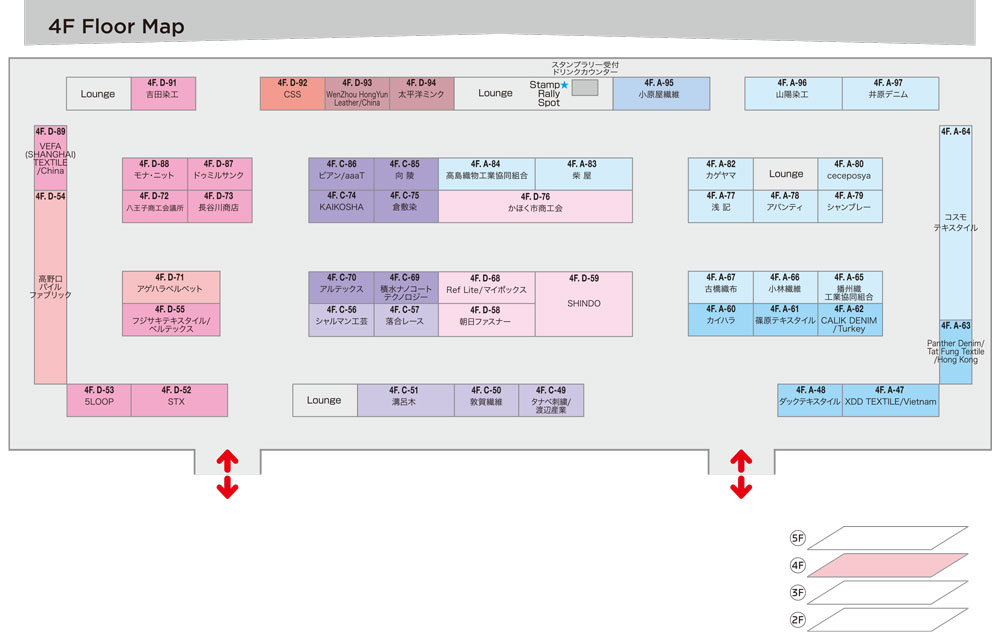Click the center Lounge area near 溝呂木

pos(324,399)
